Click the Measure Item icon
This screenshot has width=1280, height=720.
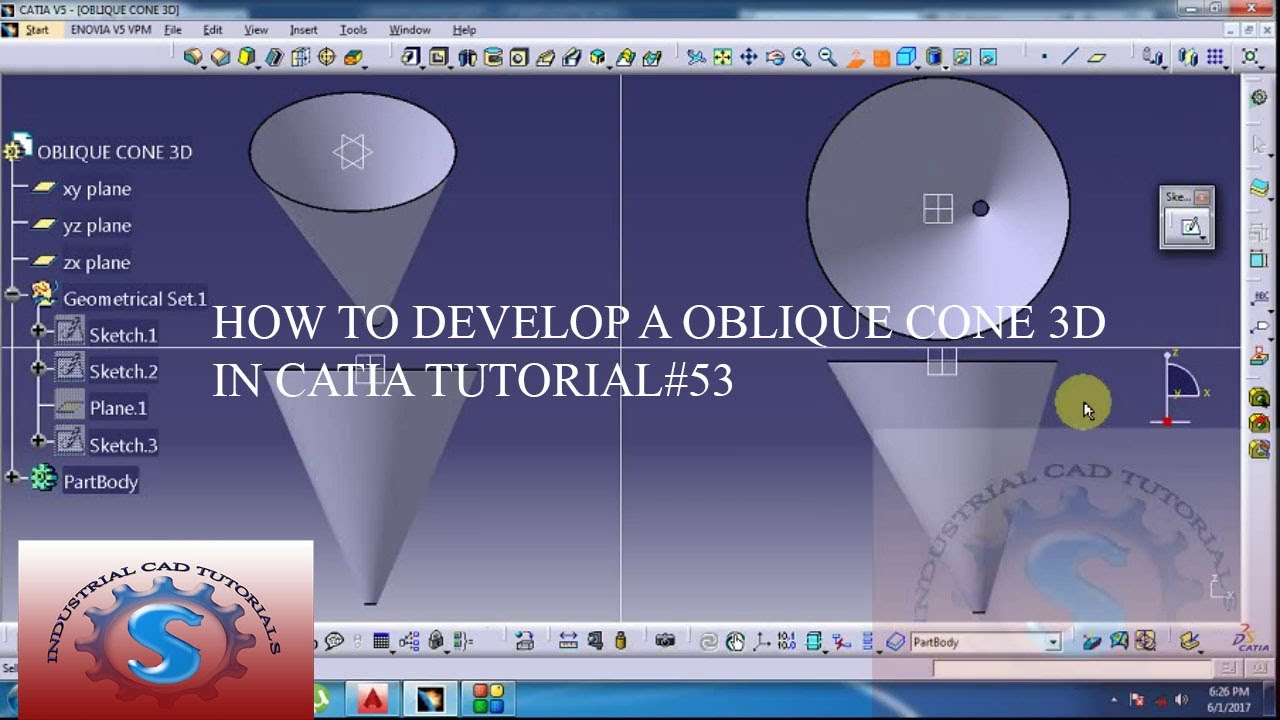595,641
